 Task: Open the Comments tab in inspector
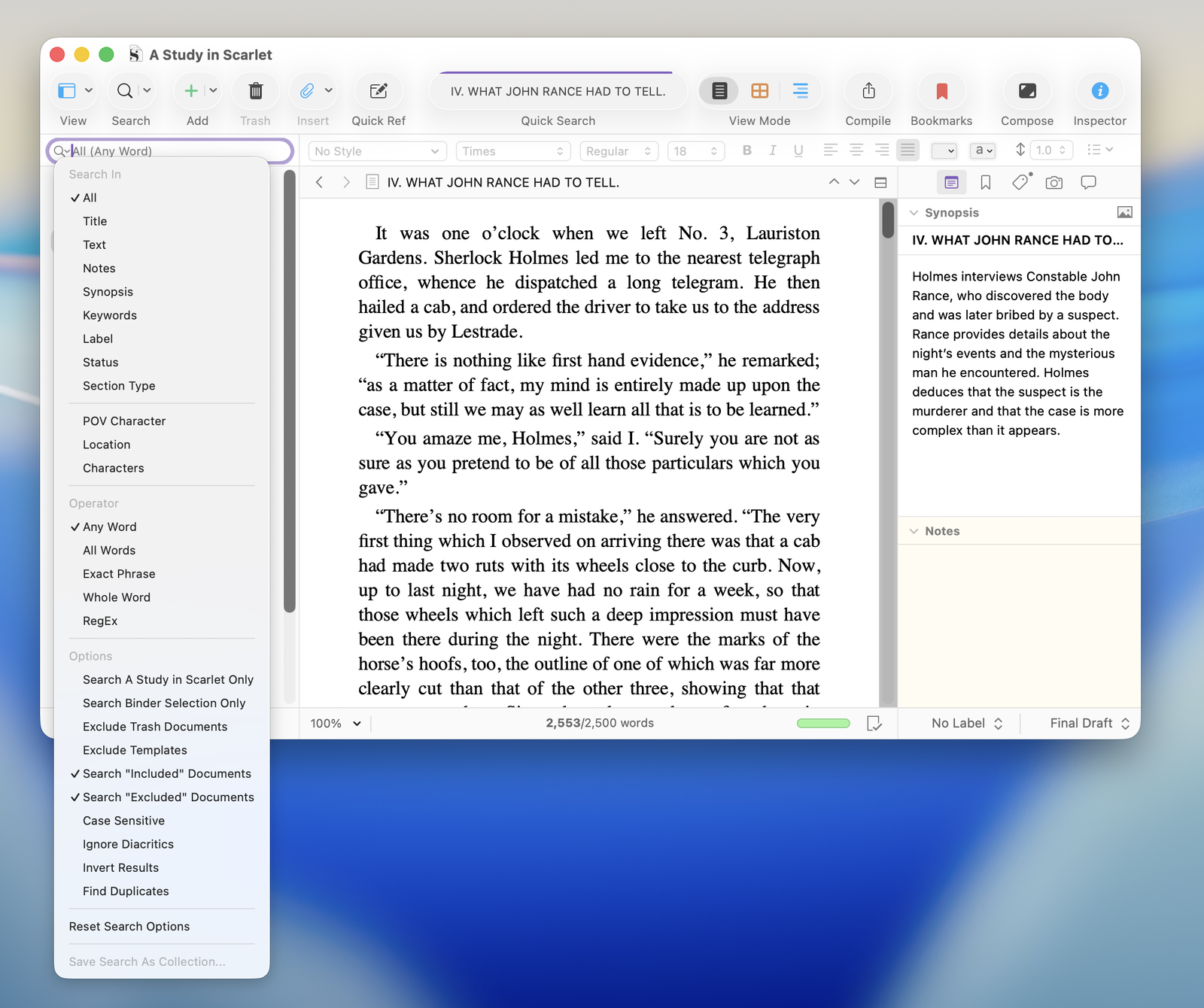[x=1088, y=183]
